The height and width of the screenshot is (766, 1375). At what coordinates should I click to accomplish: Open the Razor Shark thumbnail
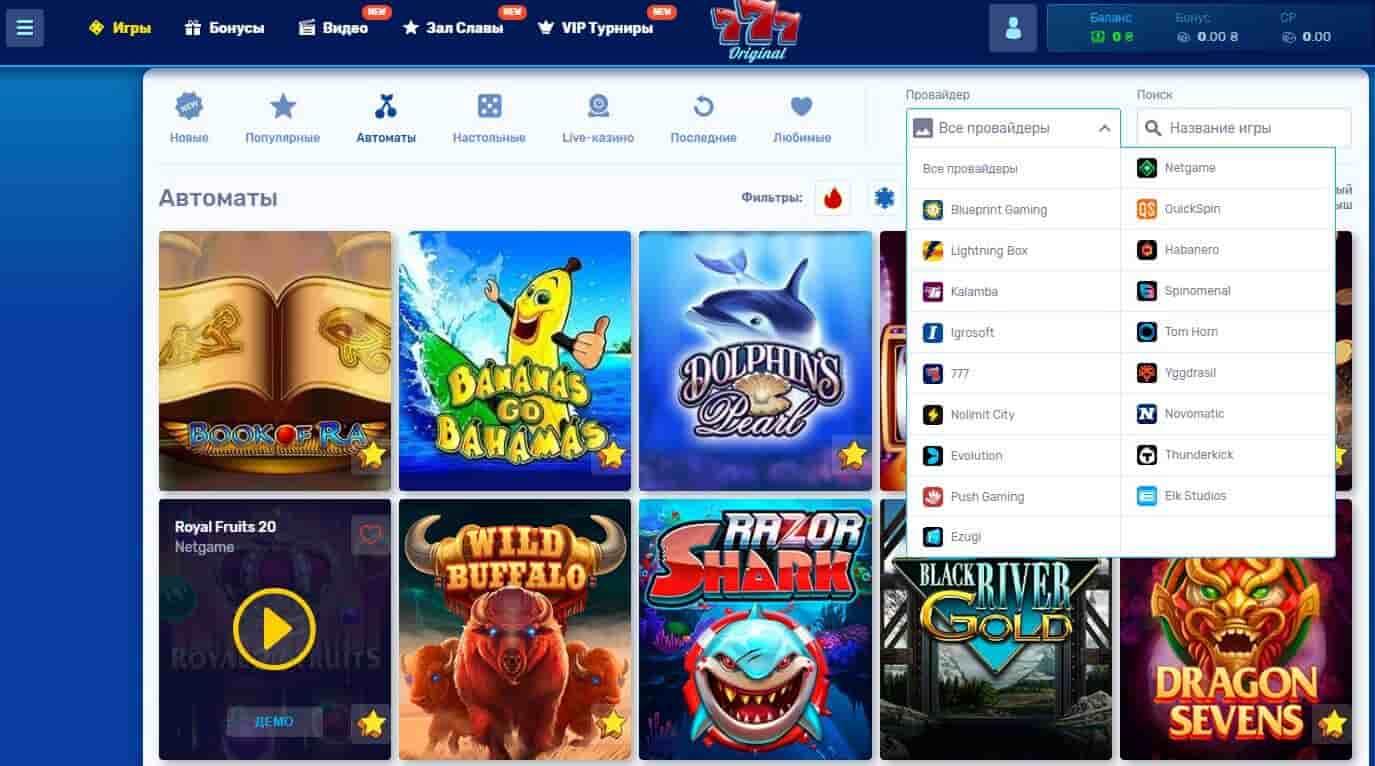tap(755, 630)
